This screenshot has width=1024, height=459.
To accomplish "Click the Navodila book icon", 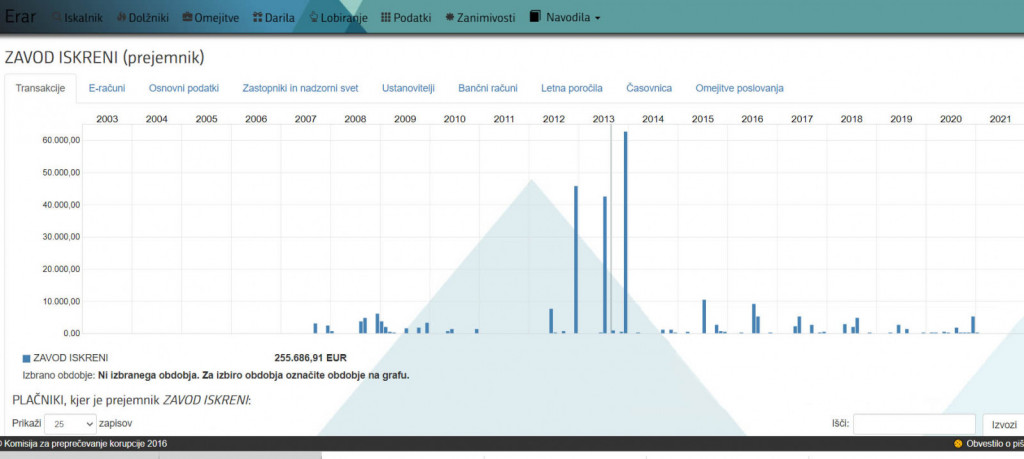I will [536, 17].
